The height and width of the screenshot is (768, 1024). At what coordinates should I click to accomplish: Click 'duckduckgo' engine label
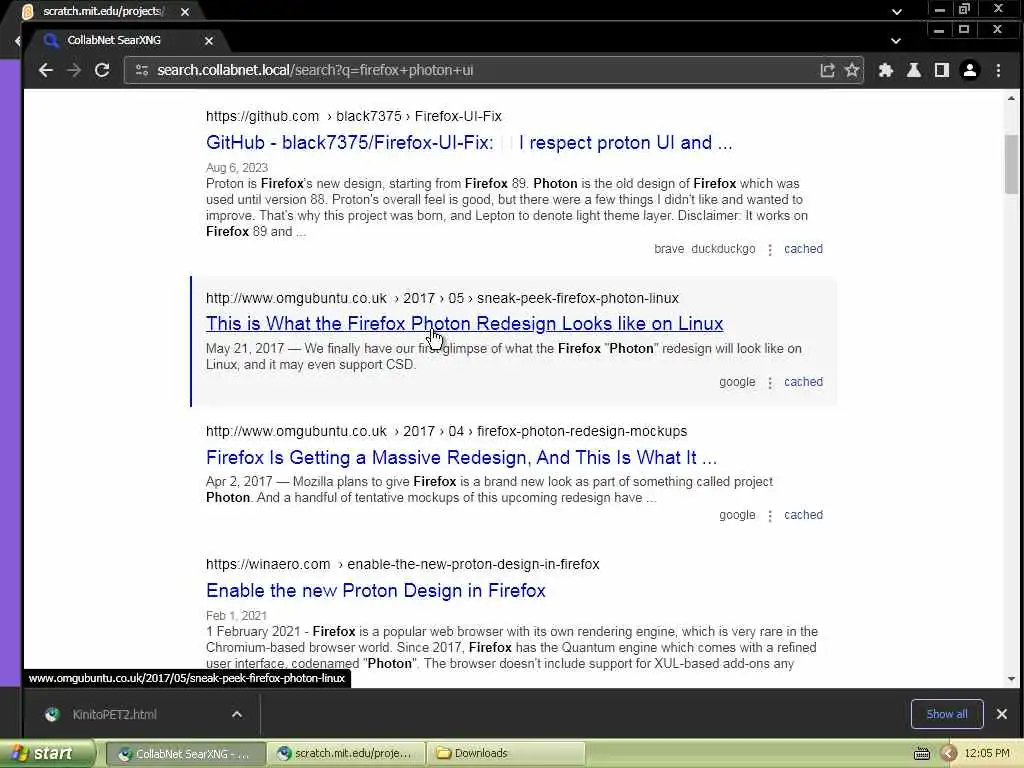[723, 249]
